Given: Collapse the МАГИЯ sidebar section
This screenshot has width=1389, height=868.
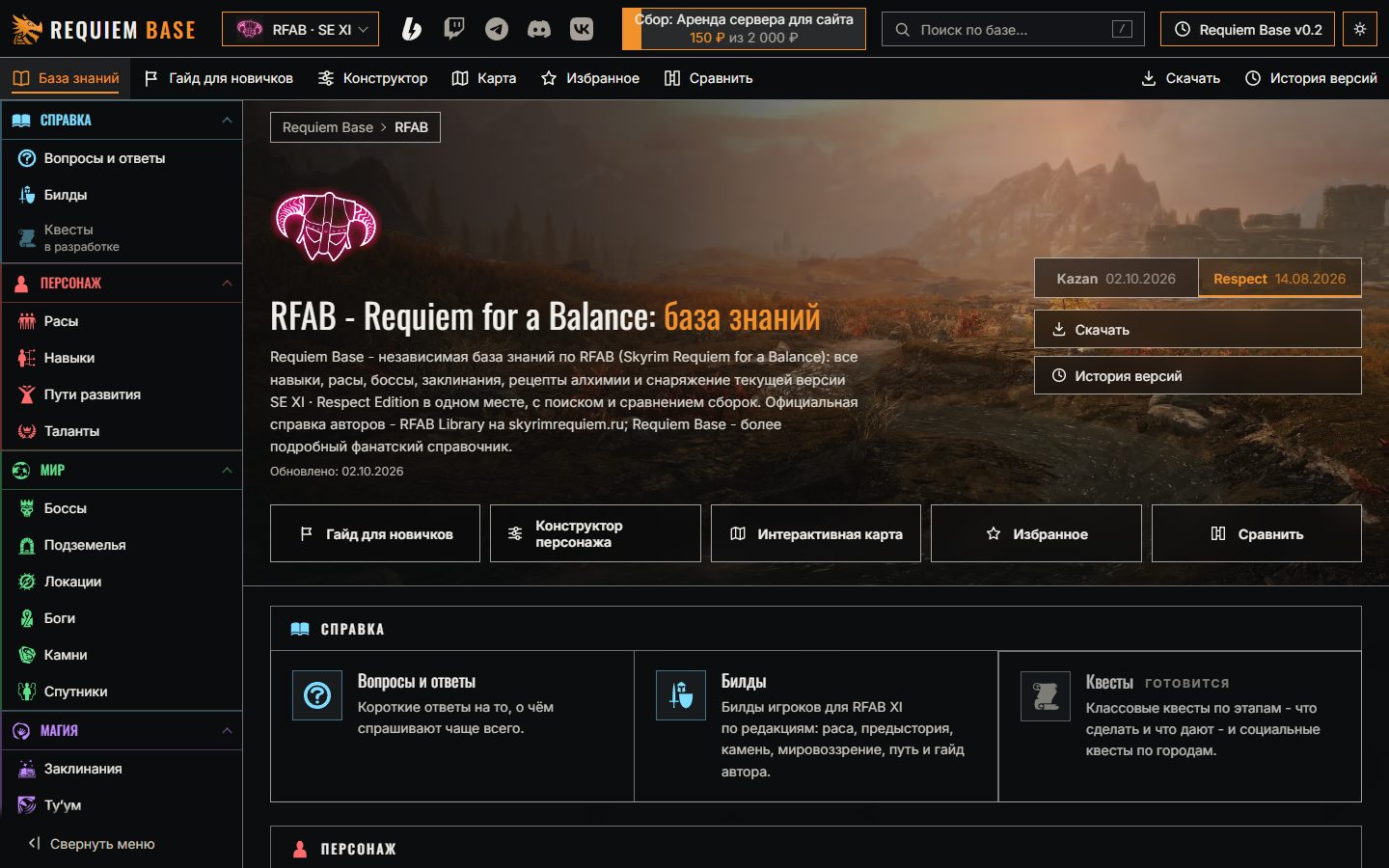Looking at the screenshot, I should coord(122,731).
